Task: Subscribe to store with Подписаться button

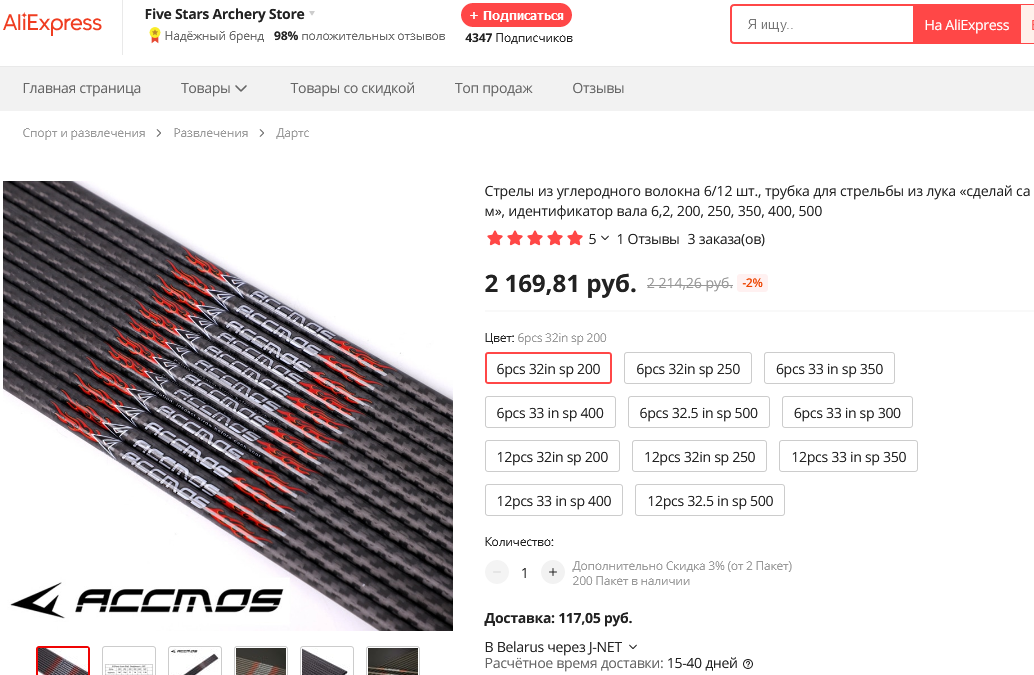Action: coord(516,15)
